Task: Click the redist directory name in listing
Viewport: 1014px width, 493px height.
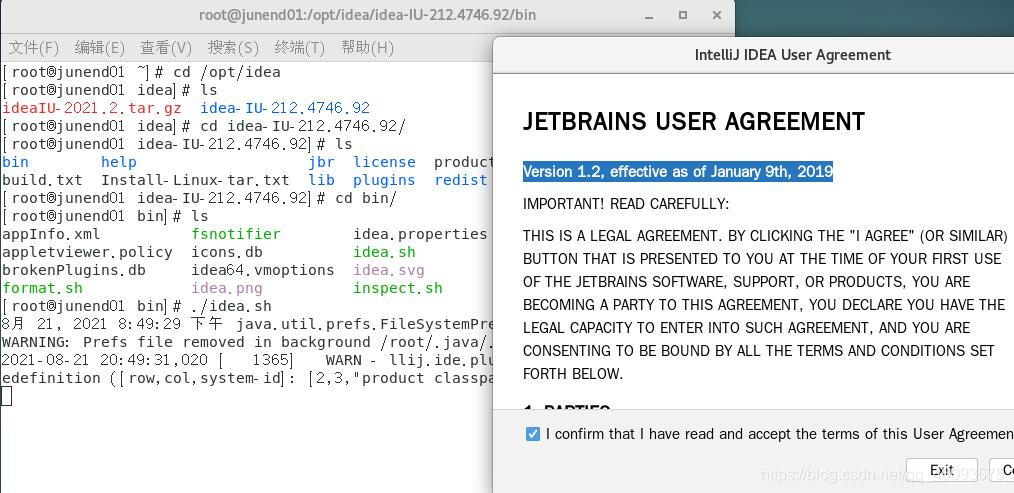Action: [460, 180]
